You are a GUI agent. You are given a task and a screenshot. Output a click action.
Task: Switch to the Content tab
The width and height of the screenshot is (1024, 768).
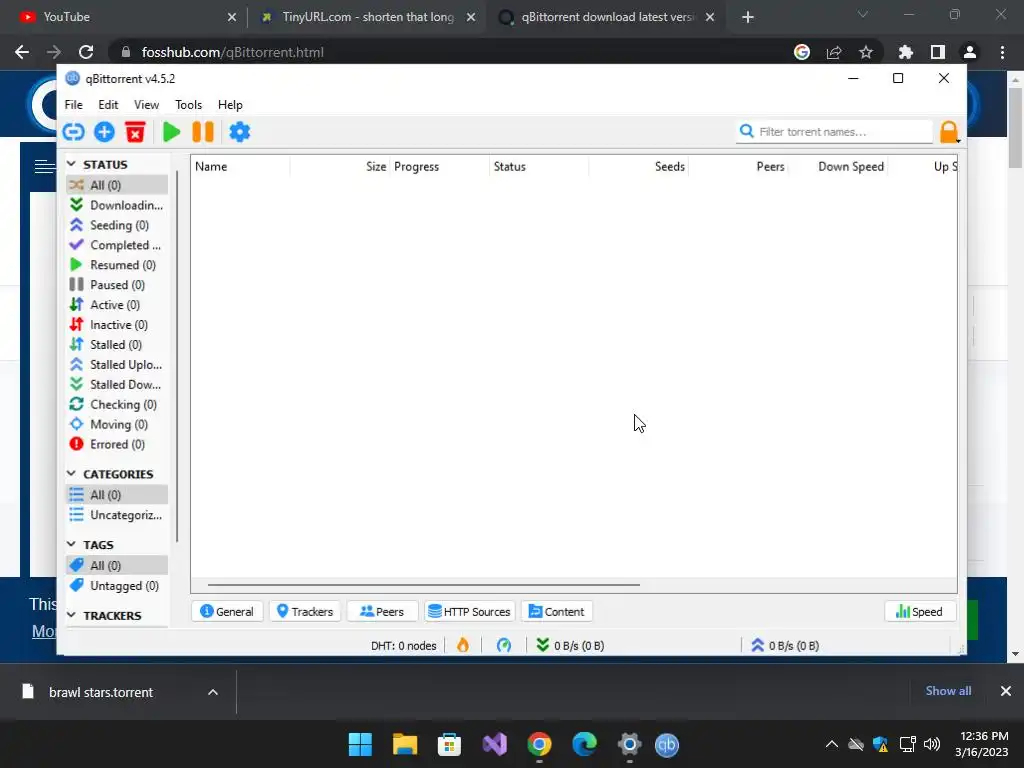[557, 611]
